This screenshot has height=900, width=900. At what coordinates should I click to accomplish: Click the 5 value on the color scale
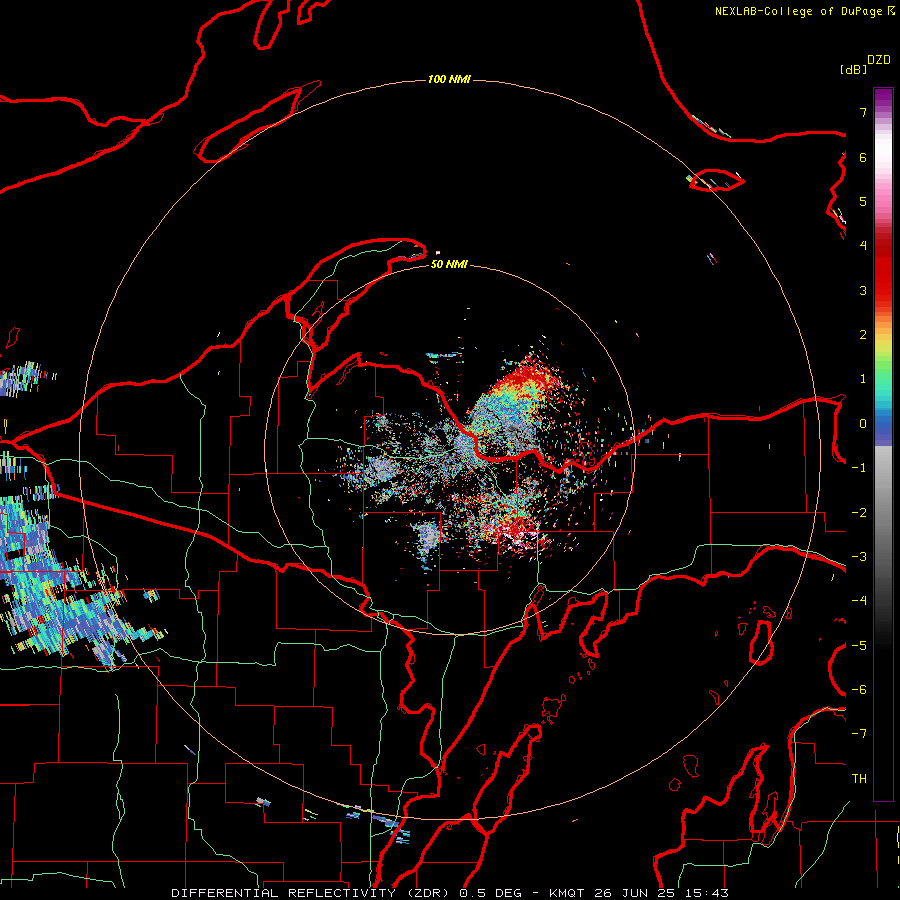coord(863,202)
